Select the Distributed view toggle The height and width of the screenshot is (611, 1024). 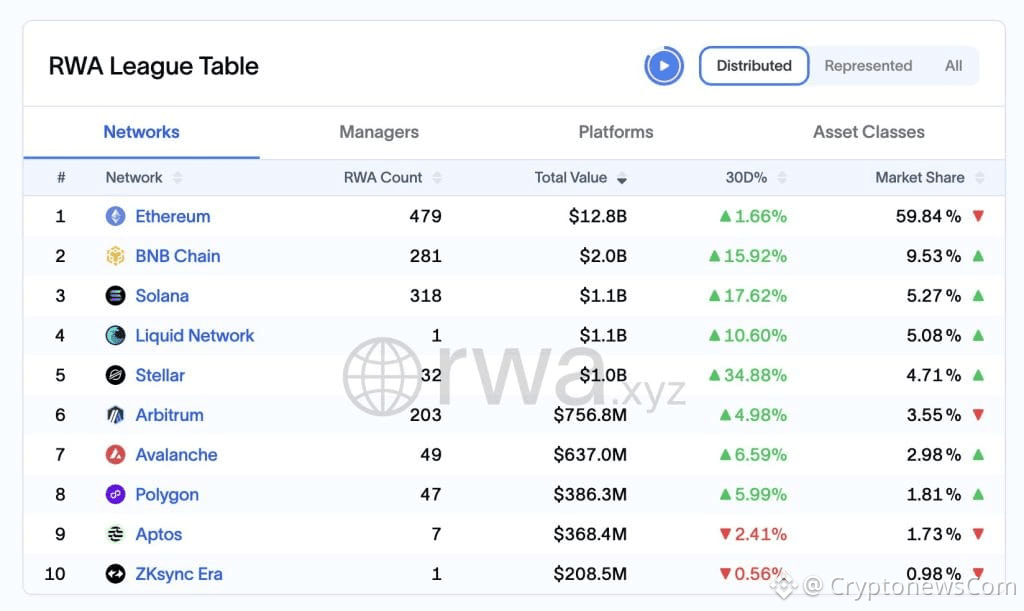tap(754, 66)
